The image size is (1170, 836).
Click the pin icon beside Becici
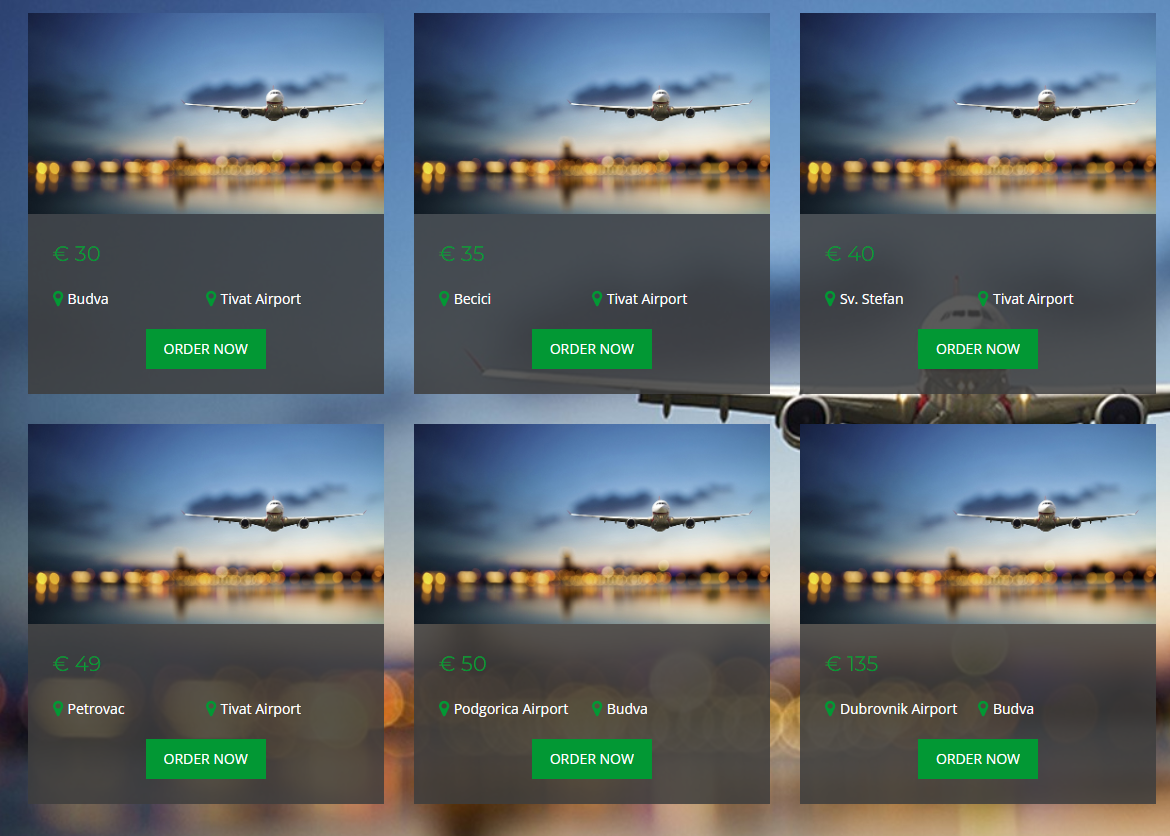click(444, 299)
